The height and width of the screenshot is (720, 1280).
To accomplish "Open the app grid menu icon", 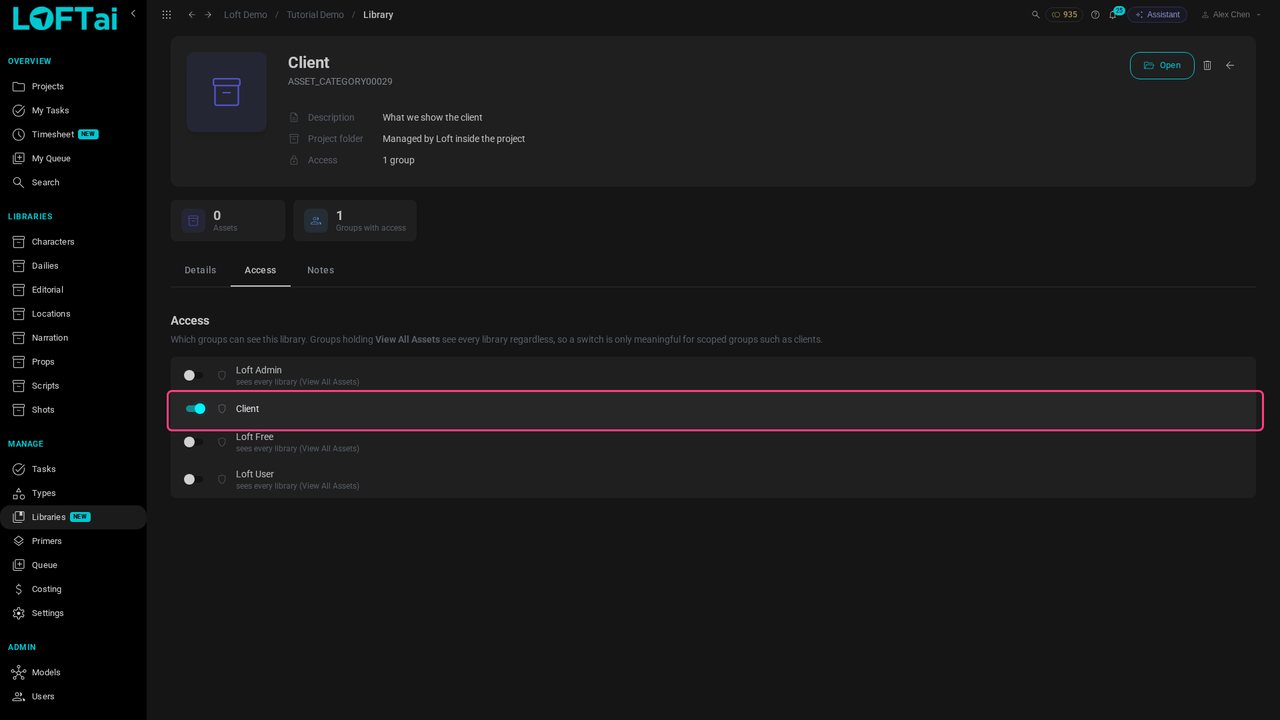I will pos(166,15).
